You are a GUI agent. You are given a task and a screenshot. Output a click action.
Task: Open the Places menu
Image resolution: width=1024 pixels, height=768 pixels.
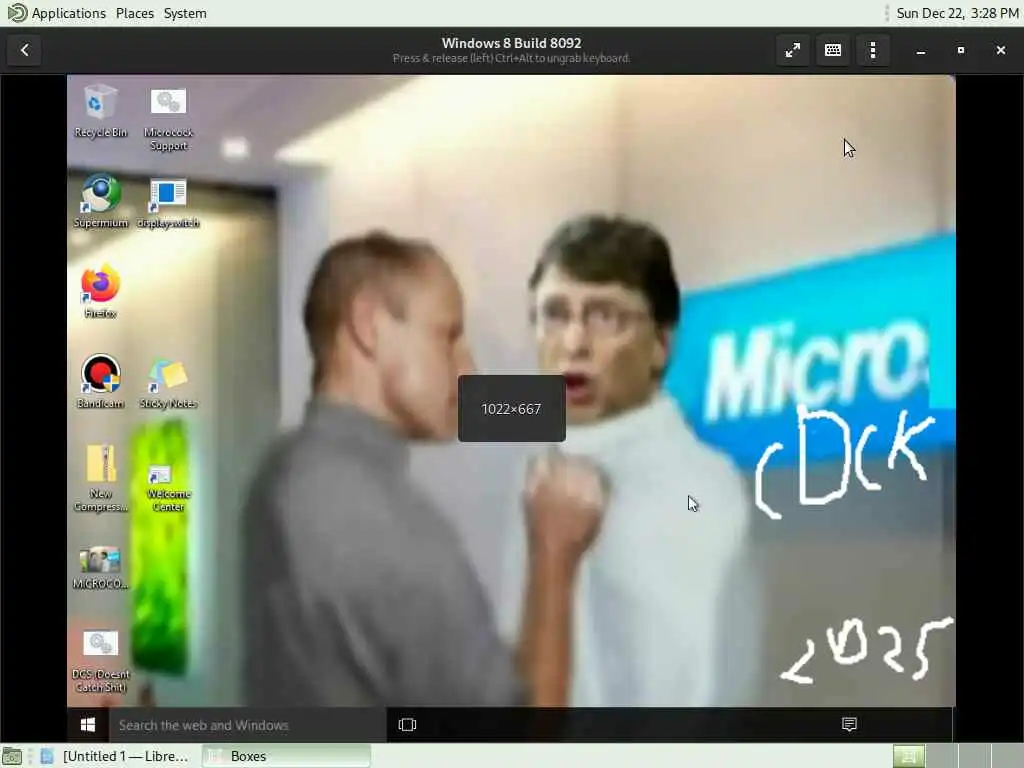[x=135, y=13]
